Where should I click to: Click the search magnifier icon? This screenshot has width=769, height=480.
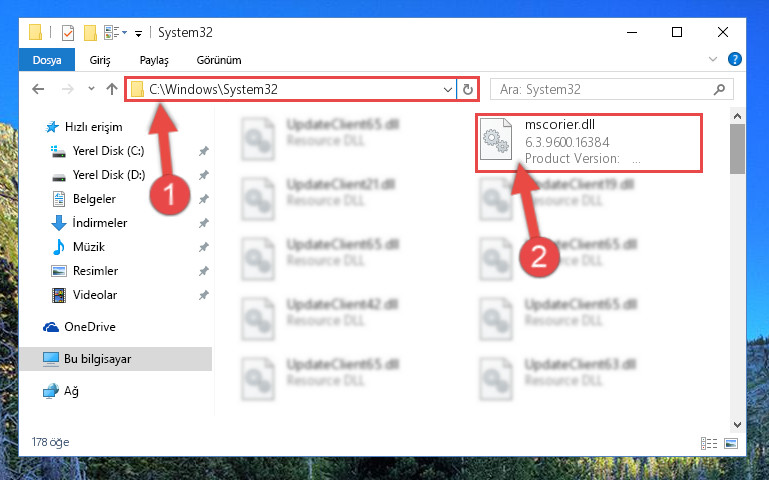719,89
